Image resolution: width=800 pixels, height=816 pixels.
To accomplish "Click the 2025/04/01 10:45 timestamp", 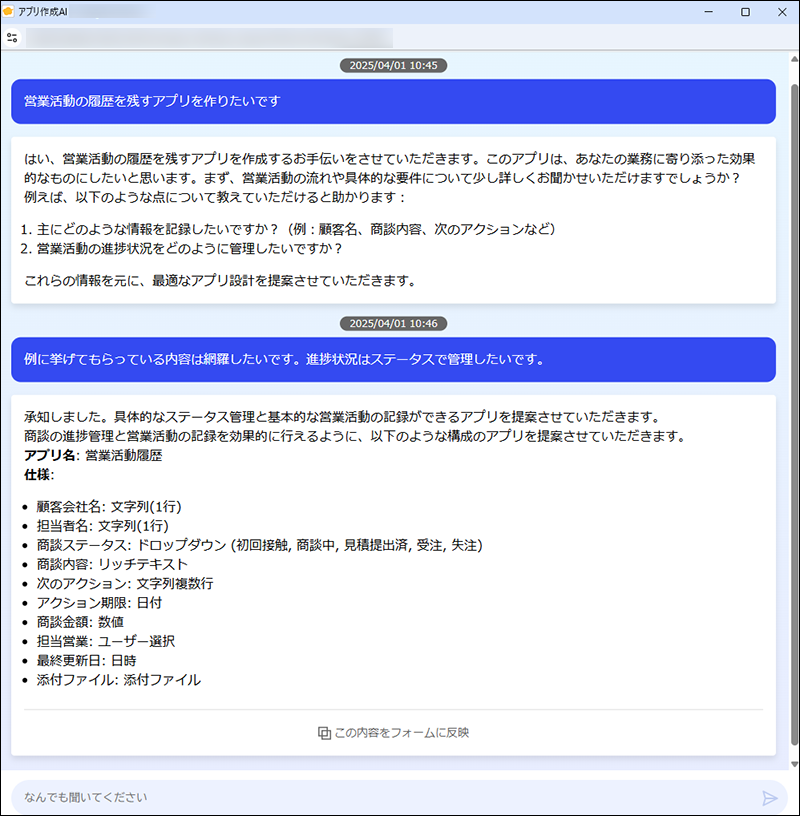I will point(393,66).
